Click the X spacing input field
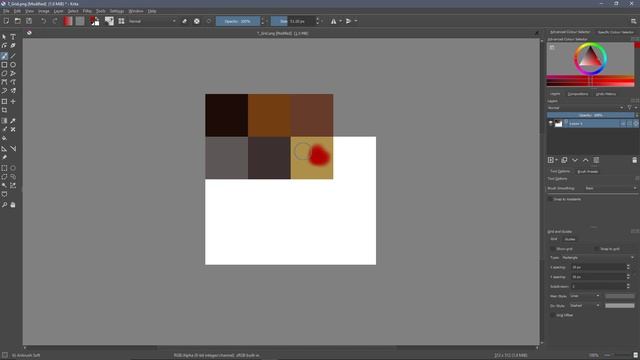Image resolution: width=640 pixels, height=360 pixels. (x=598, y=267)
